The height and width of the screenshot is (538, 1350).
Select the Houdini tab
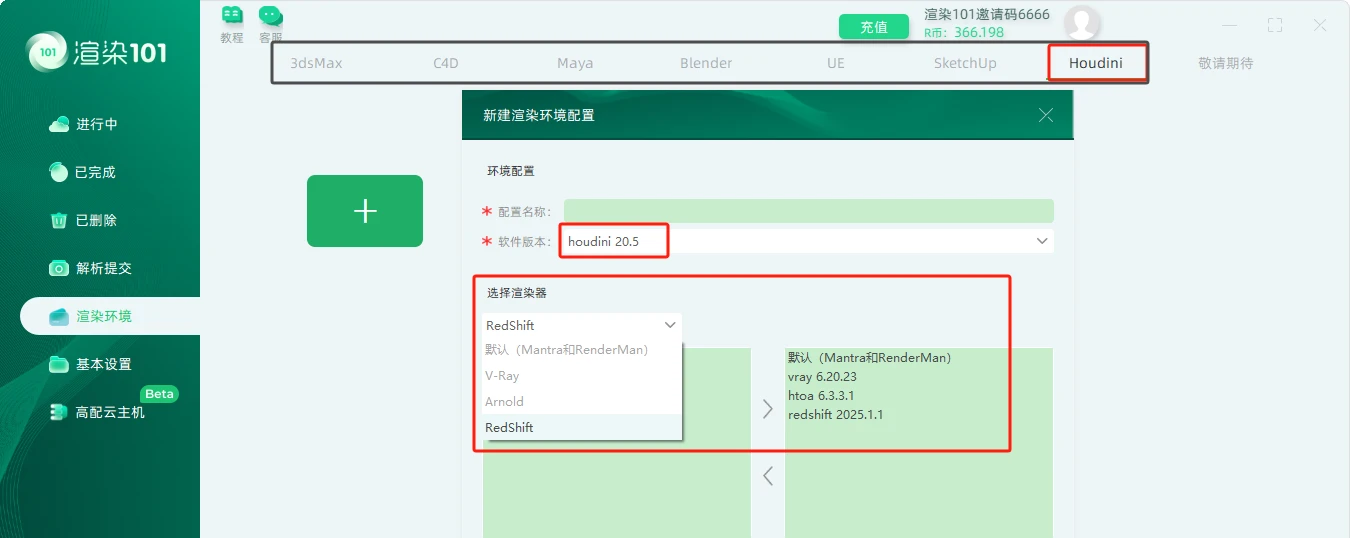1096,63
